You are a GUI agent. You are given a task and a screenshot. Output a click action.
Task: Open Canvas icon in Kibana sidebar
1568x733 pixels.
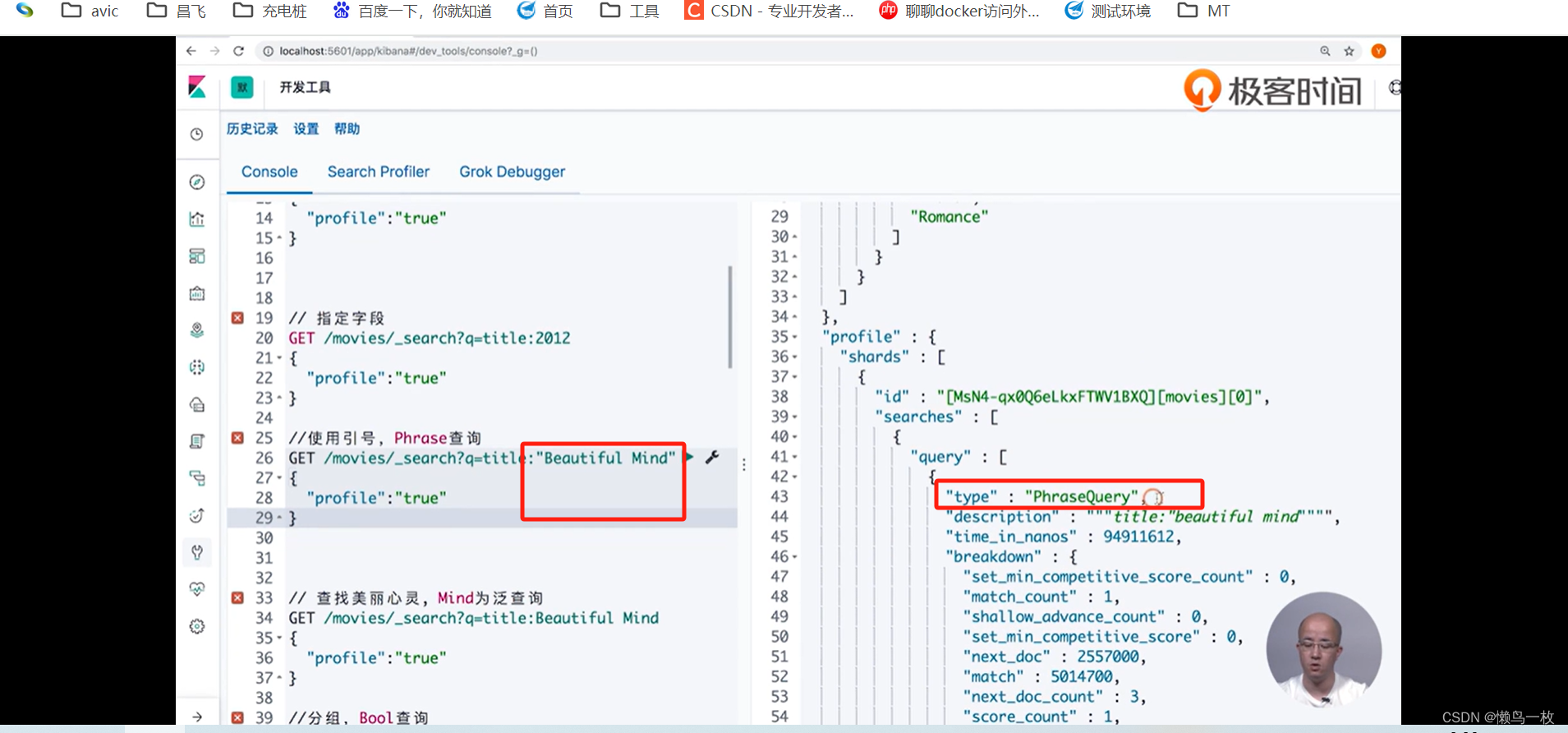tap(197, 293)
